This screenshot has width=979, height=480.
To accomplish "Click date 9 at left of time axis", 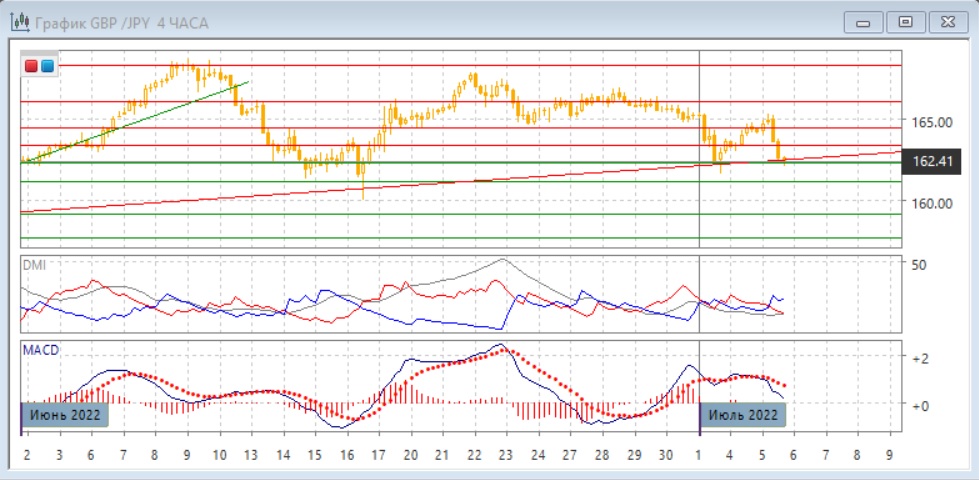I will pos(187,455).
